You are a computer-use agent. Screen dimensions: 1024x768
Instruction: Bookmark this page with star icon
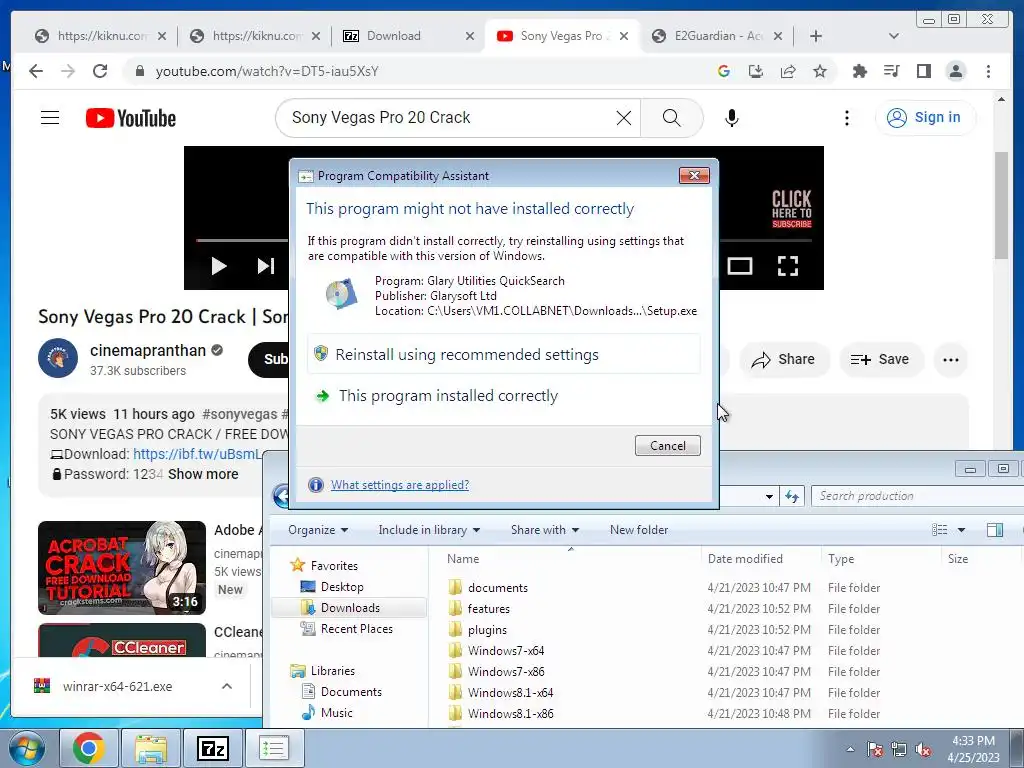point(820,71)
